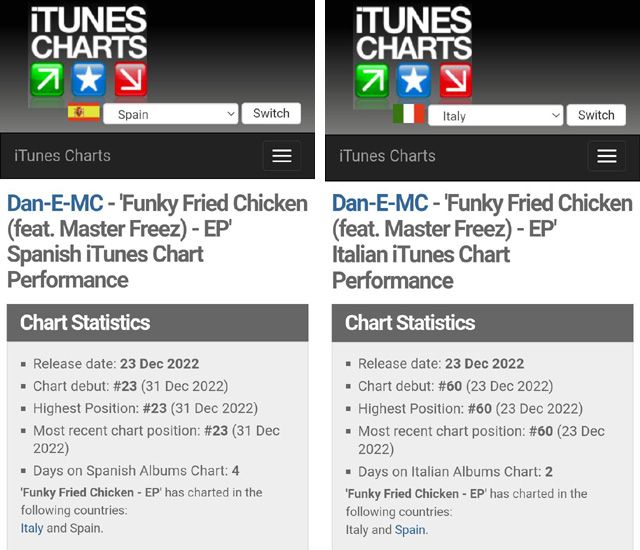640x550 pixels.
Task: Open the Italy country dropdown
Action: coord(496,115)
